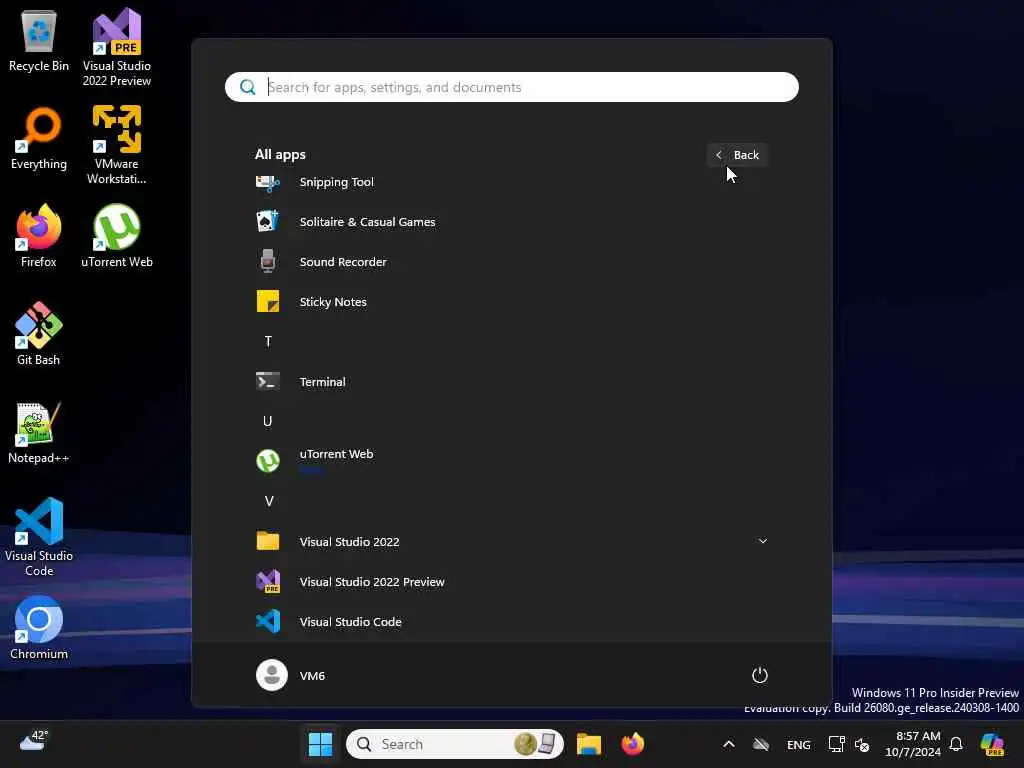
Task: Select VMware Workstation desktop shortcut
Action: pyautogui.click(x=117, y=145)
